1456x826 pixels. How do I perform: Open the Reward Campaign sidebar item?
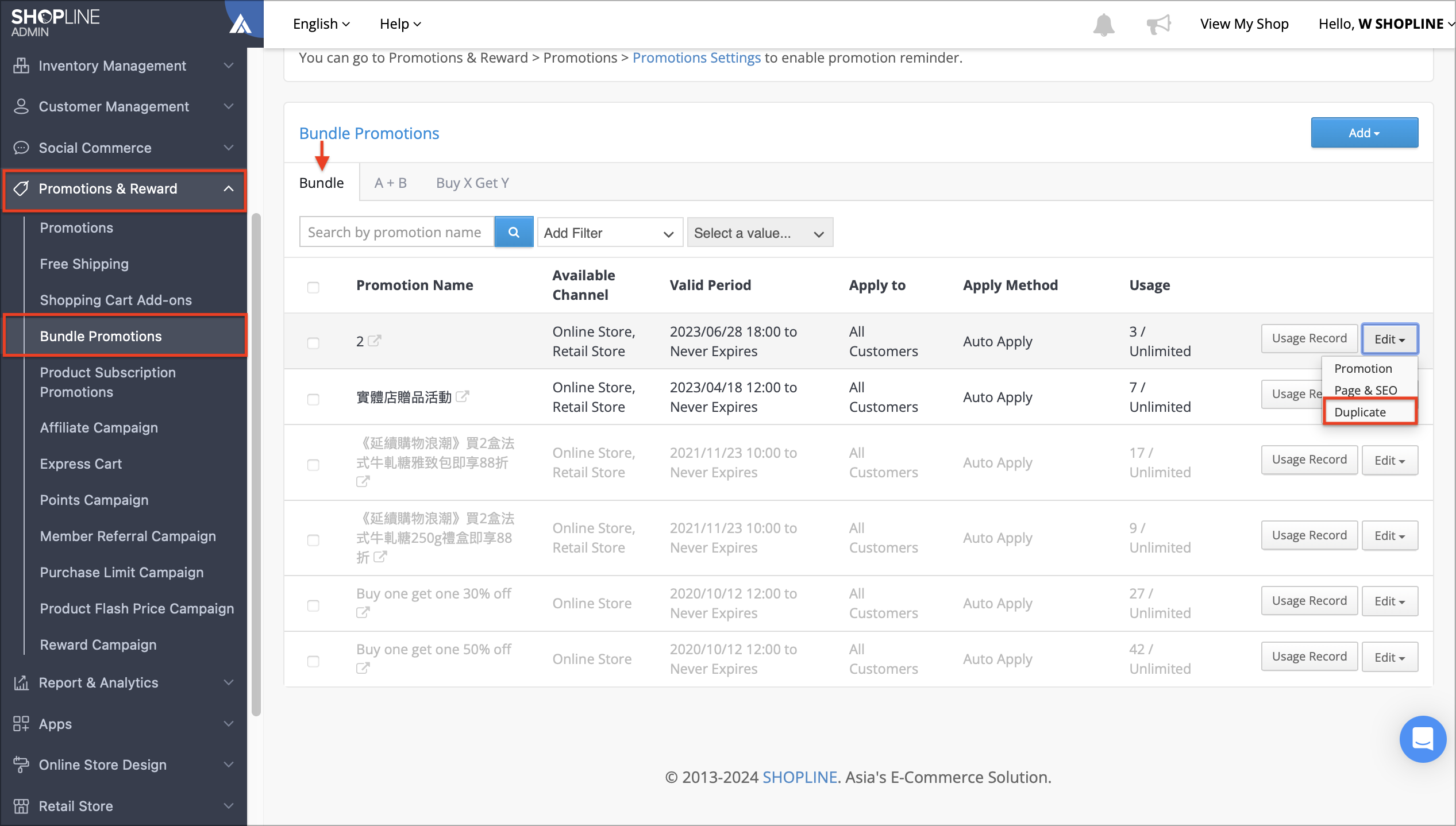pyautogui.click(x=98, y=644)
